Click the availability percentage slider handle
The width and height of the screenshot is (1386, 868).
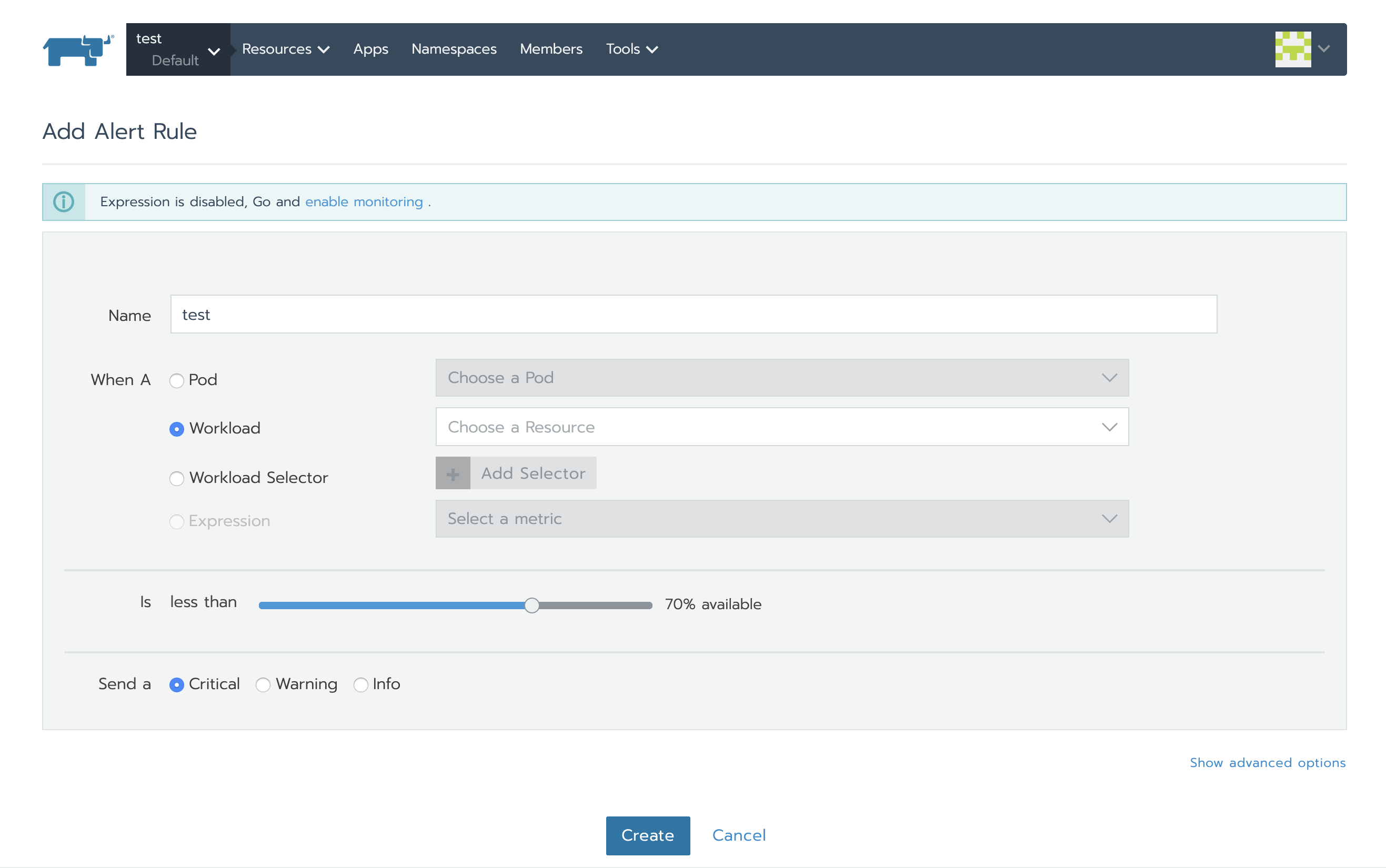[x=531, y=605]
